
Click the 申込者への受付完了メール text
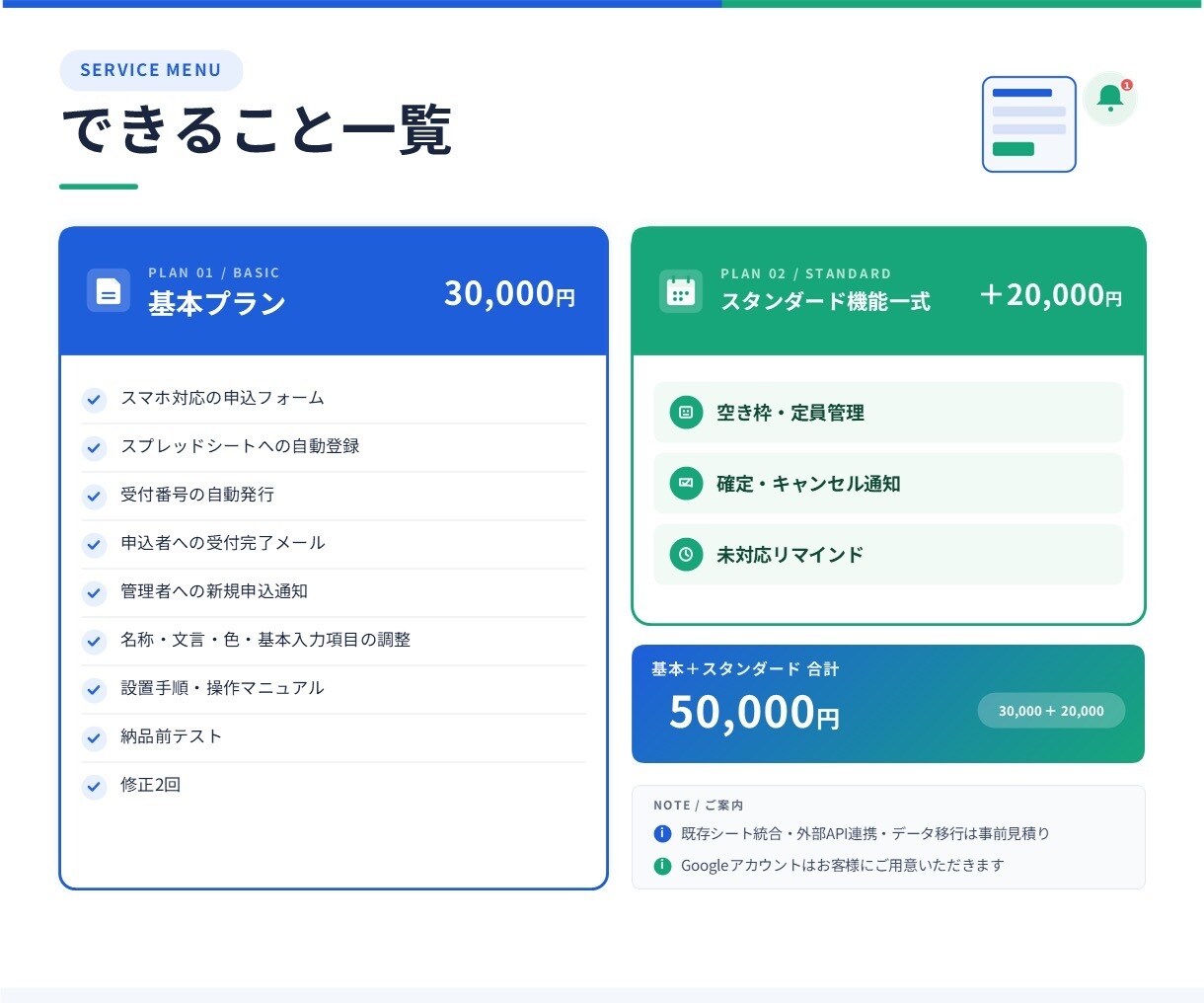[223, 543]
